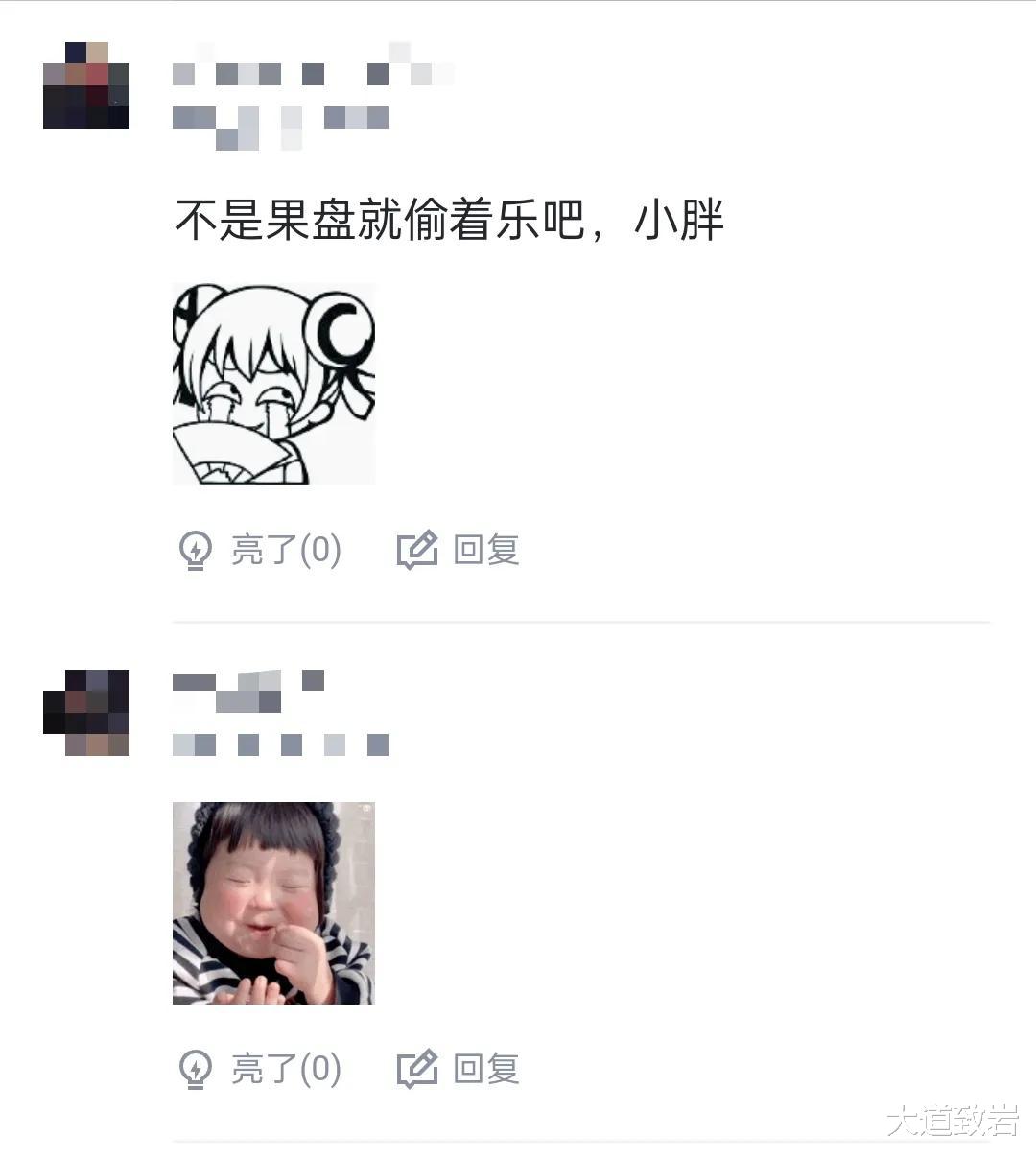View the anime girl with fan sticker
This screenshot has width=1036, height=1159.
(273, 384)
